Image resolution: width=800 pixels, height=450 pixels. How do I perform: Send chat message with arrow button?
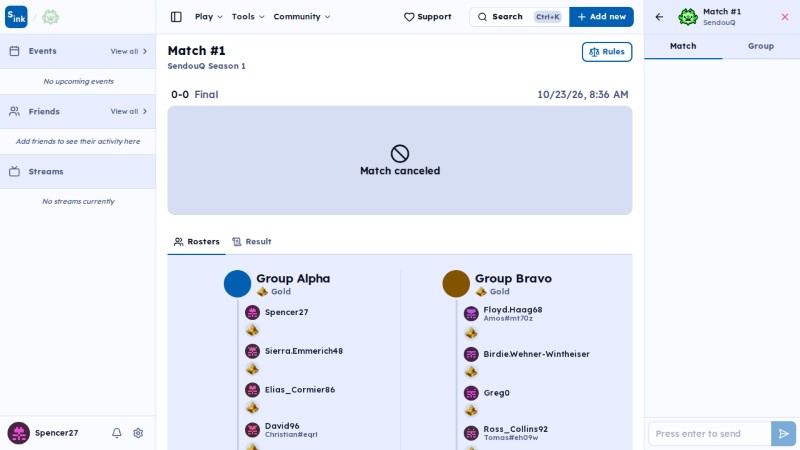[783, 434]
